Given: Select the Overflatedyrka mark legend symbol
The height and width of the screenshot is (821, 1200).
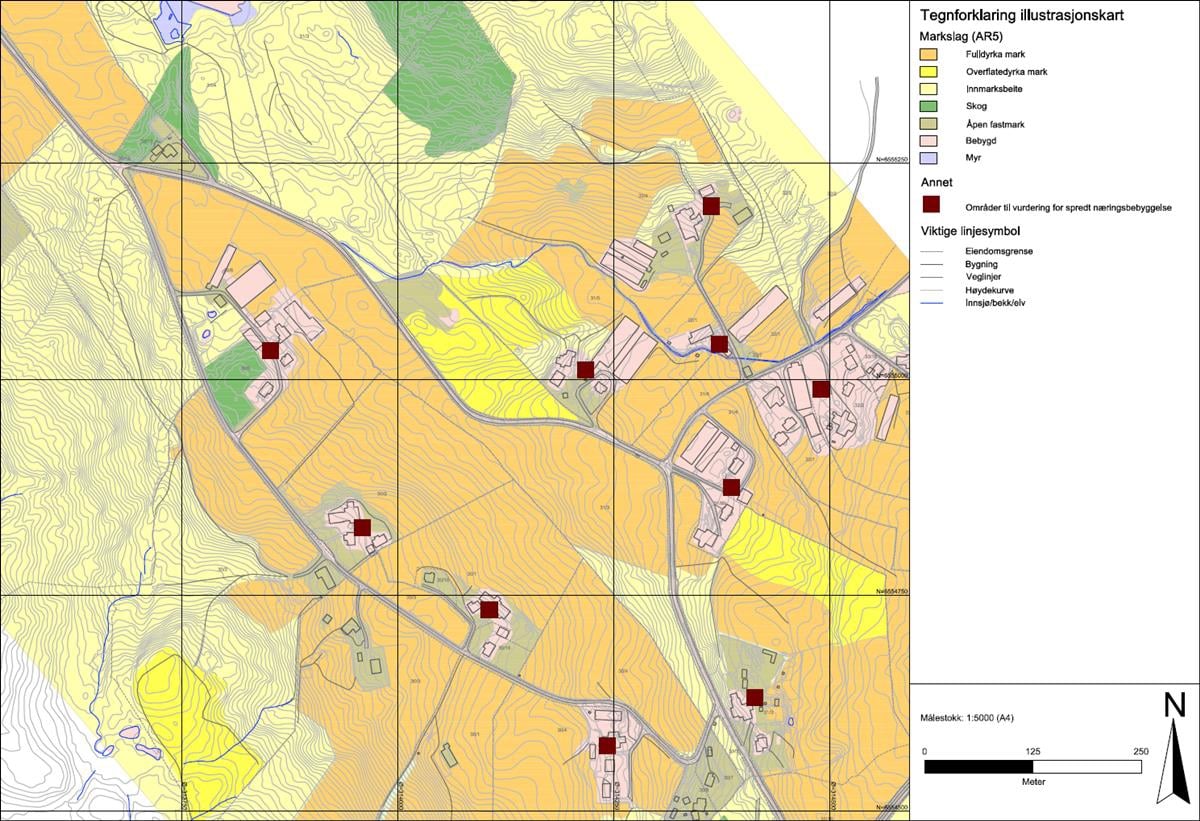Looking at the screenshot, I should coord(929,71).
